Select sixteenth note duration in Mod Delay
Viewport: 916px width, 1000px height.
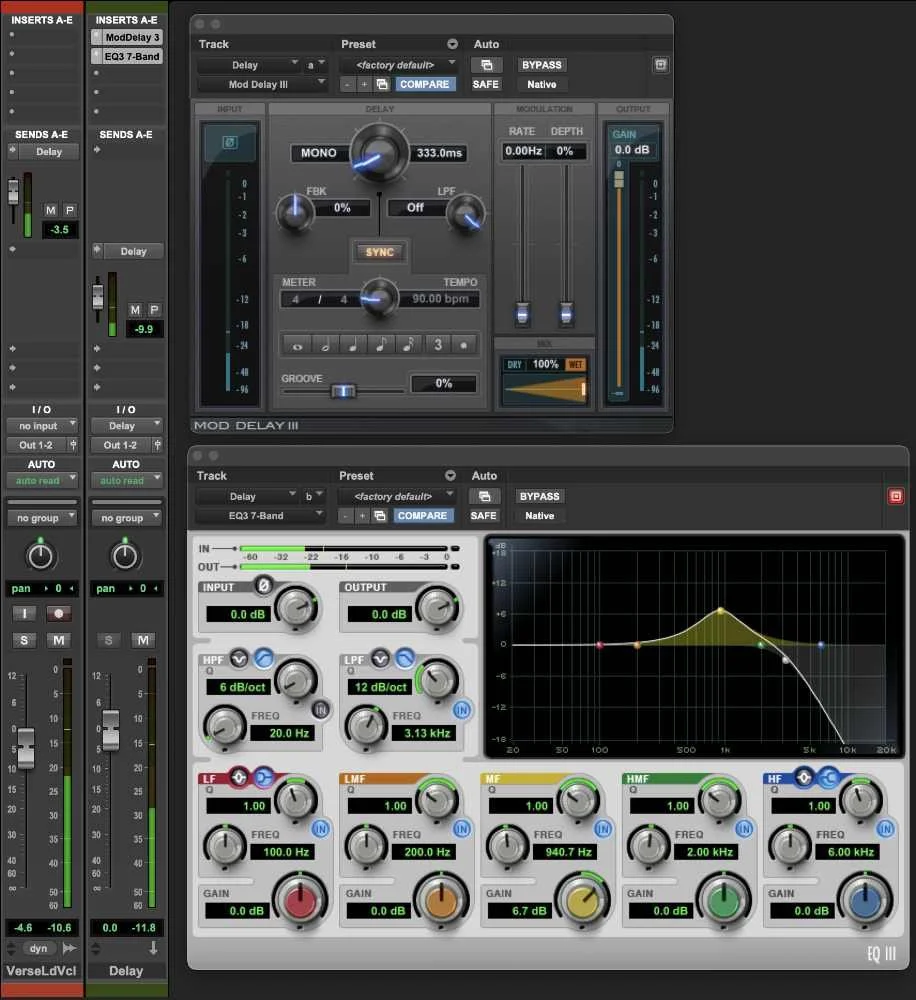click(409, 345)
